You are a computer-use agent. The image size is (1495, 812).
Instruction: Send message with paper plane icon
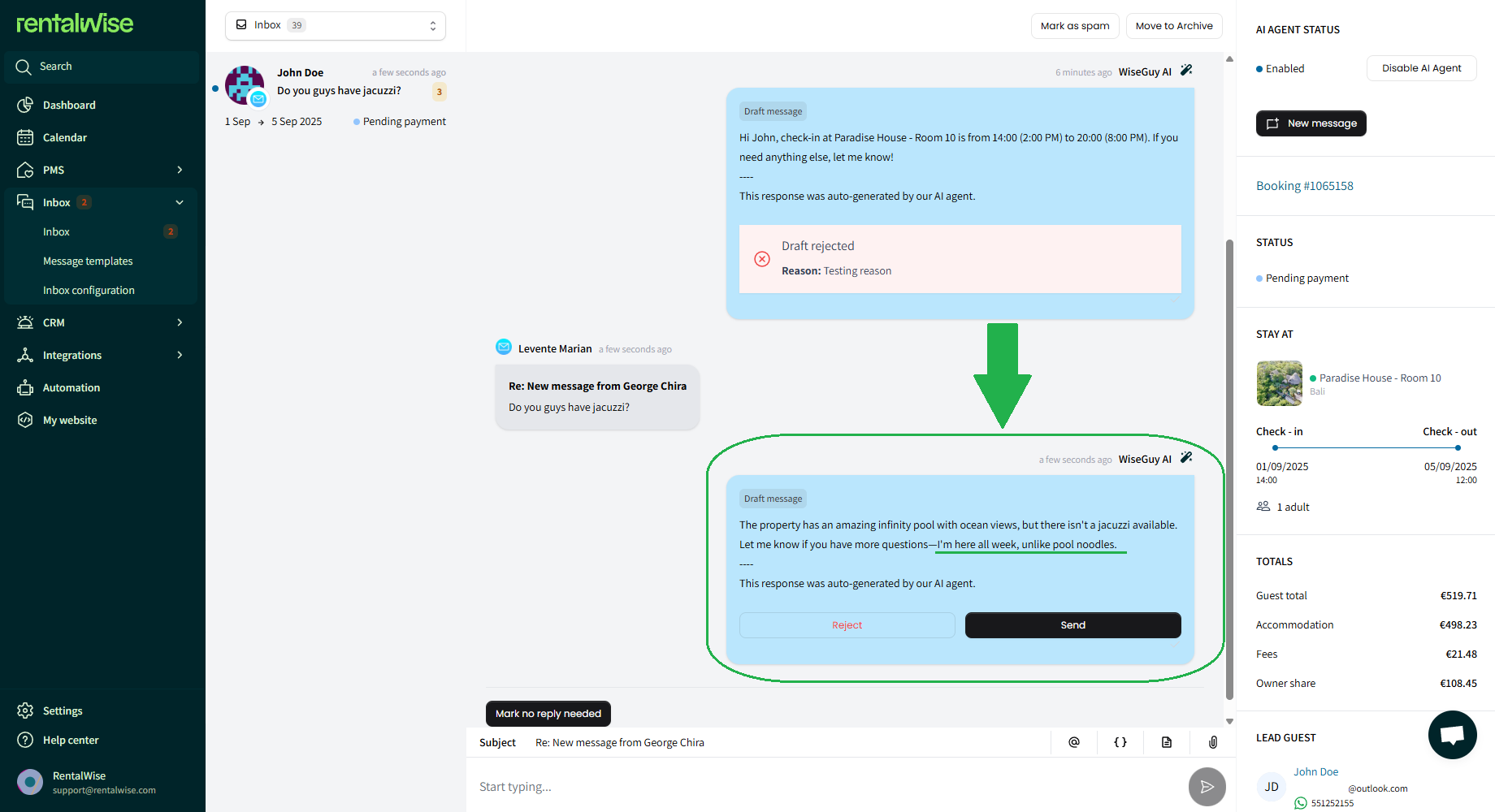(x=1207, y=787)
